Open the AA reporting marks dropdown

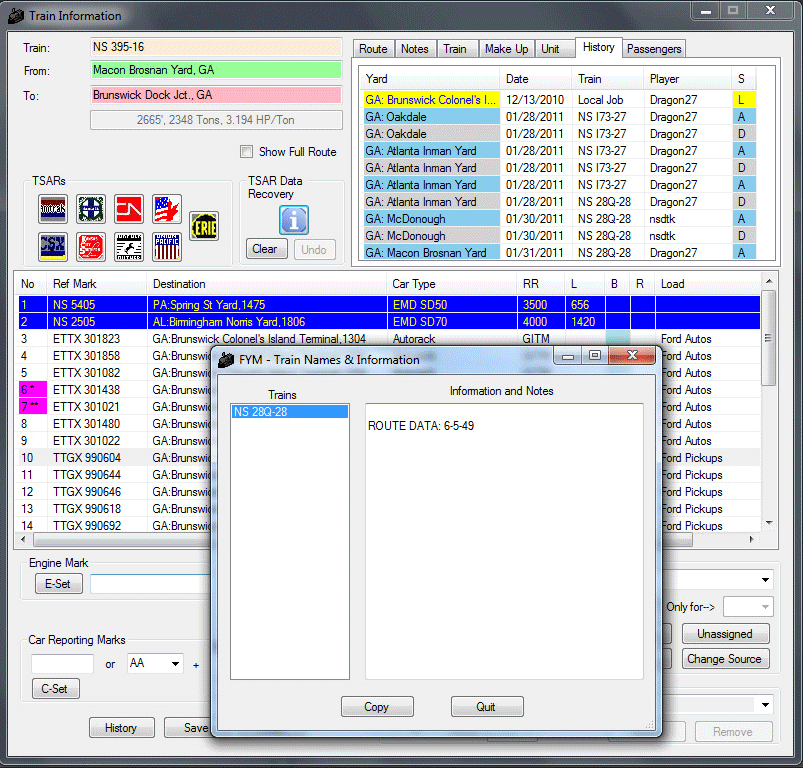click(175, 664)
